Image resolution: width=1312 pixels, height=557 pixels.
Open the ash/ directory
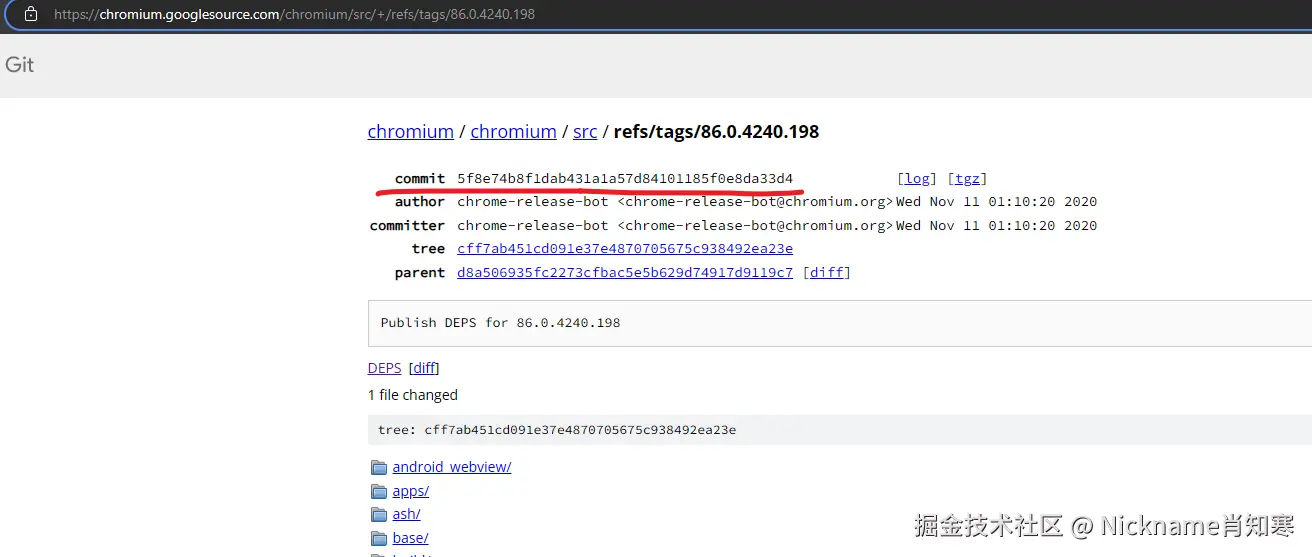click(407, 514)
